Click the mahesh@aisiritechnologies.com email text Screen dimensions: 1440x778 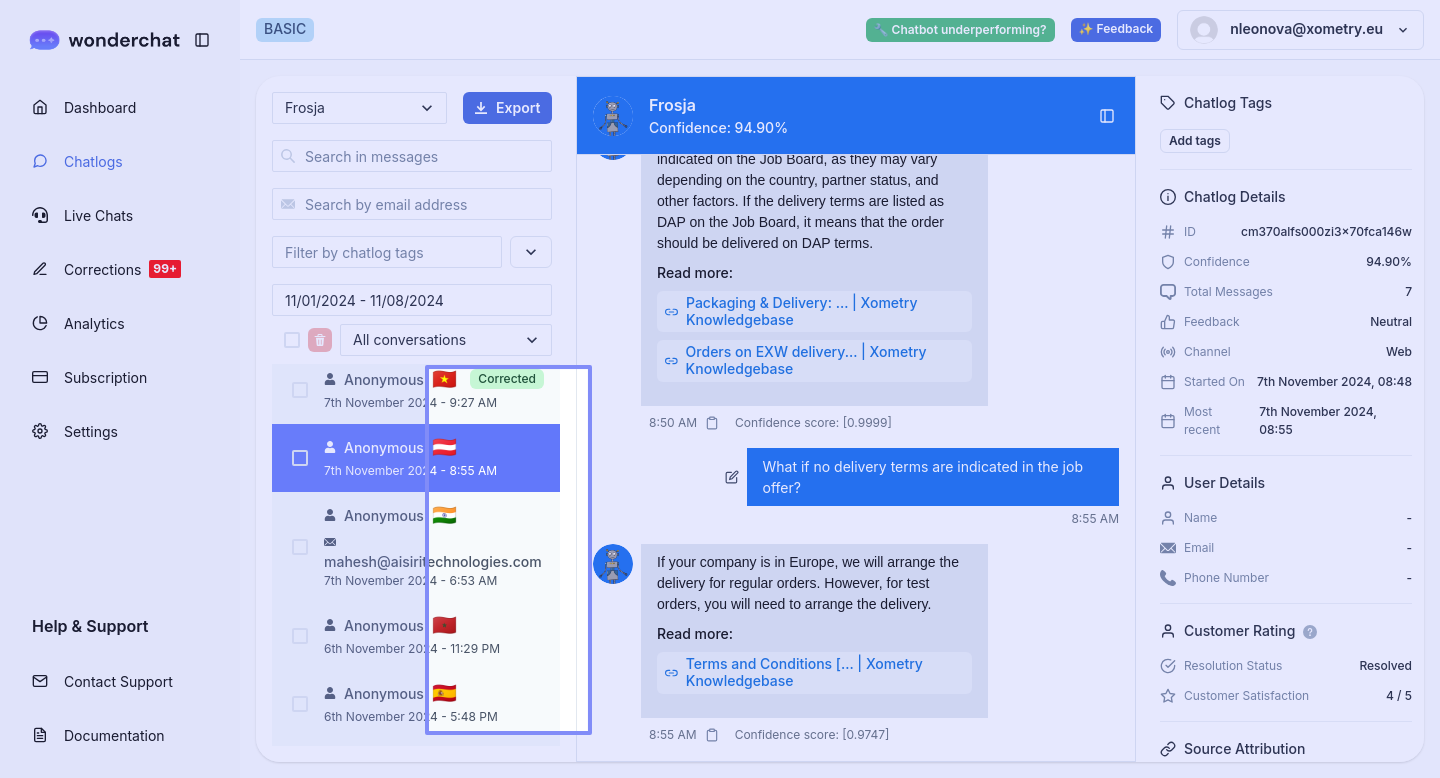pyautogui.click(x=433, y=562)
